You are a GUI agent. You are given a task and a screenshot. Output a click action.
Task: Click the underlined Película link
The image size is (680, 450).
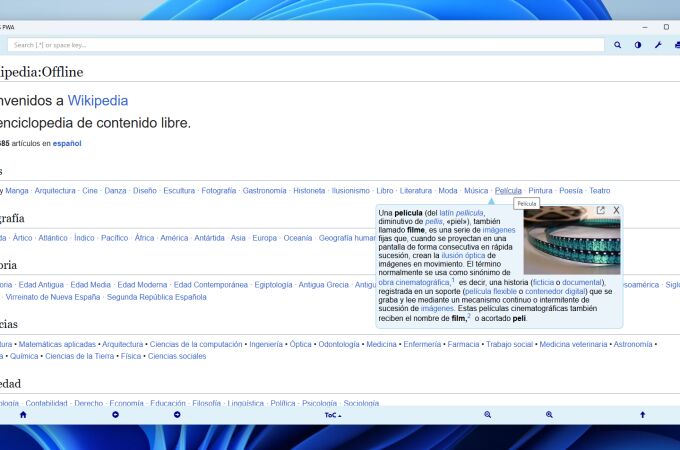click(x=508, y=191)
